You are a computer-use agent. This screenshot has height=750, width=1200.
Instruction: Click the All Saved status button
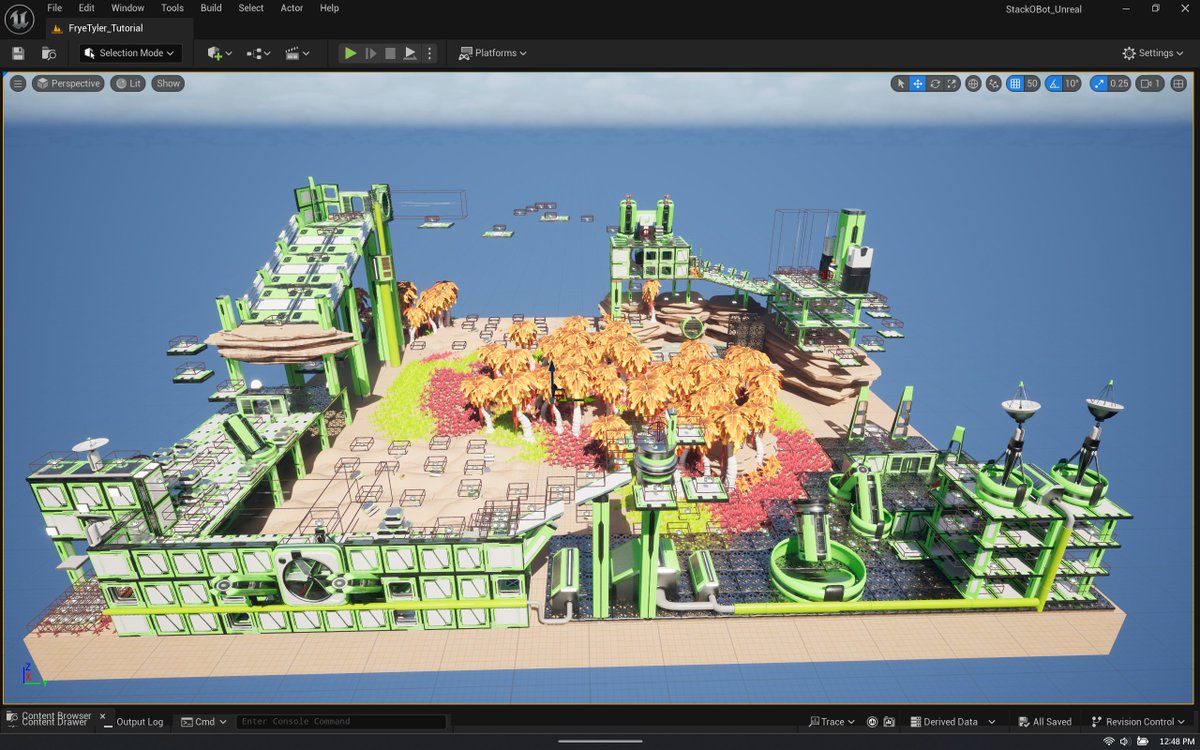click(1045, 722)
